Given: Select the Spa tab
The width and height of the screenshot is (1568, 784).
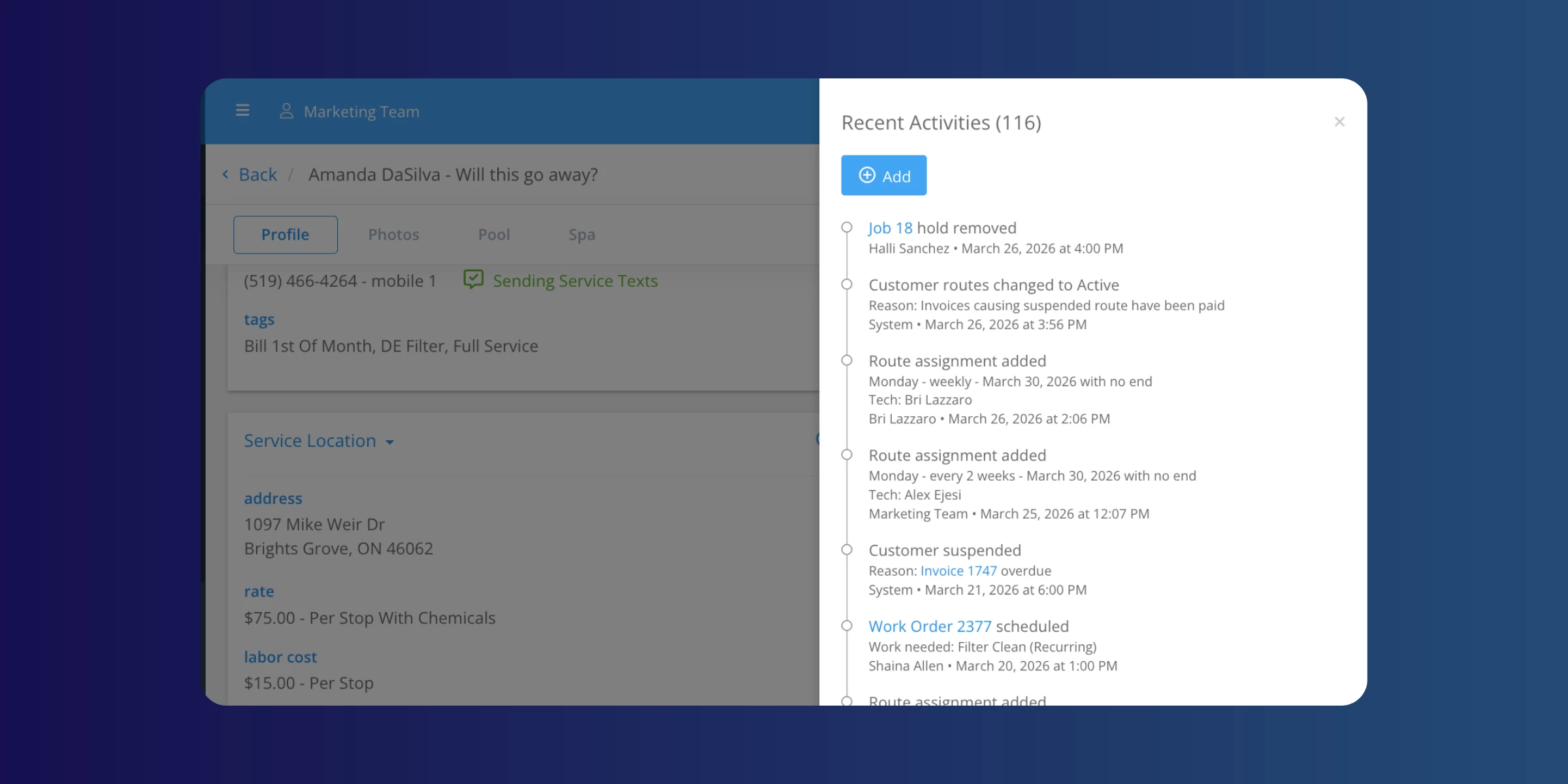Looking at the screenshot, I should tap(581, 235).
